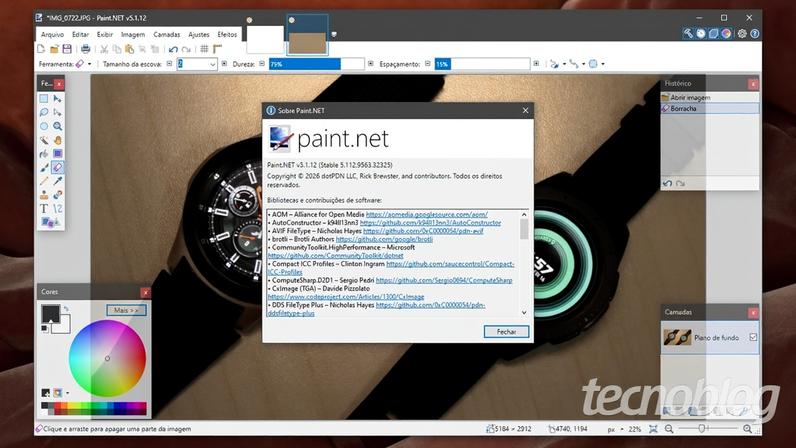Select Abrir imagem in Histórico list
The height and width of the screenshot is (448, 796).
709,97
